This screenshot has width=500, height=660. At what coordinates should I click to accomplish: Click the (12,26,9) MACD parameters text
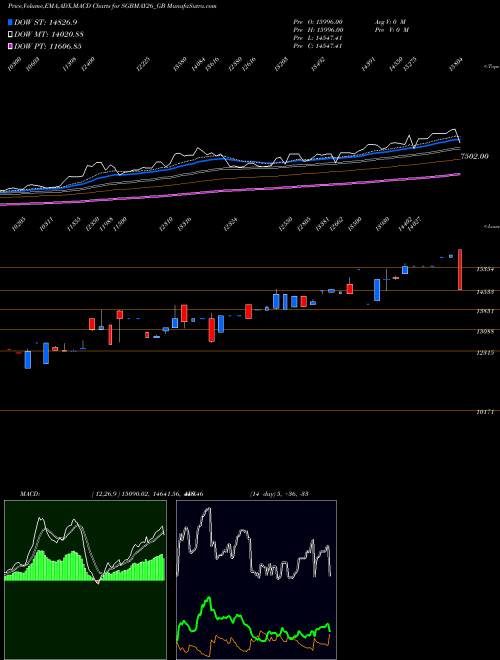pyautogui.click(x=106, y=494)
